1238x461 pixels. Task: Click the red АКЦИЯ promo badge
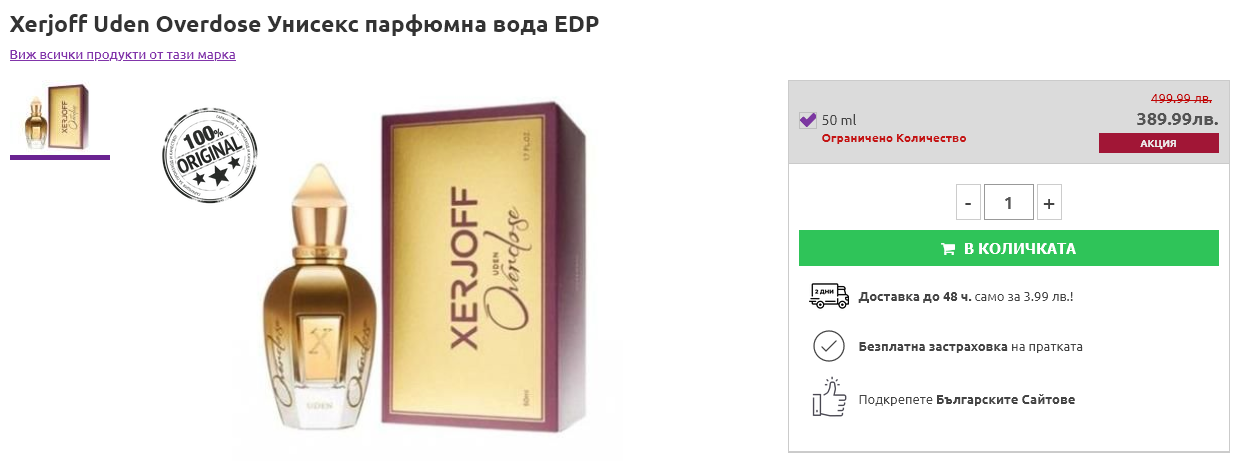pyautogui.click(x=1158, y=143)
